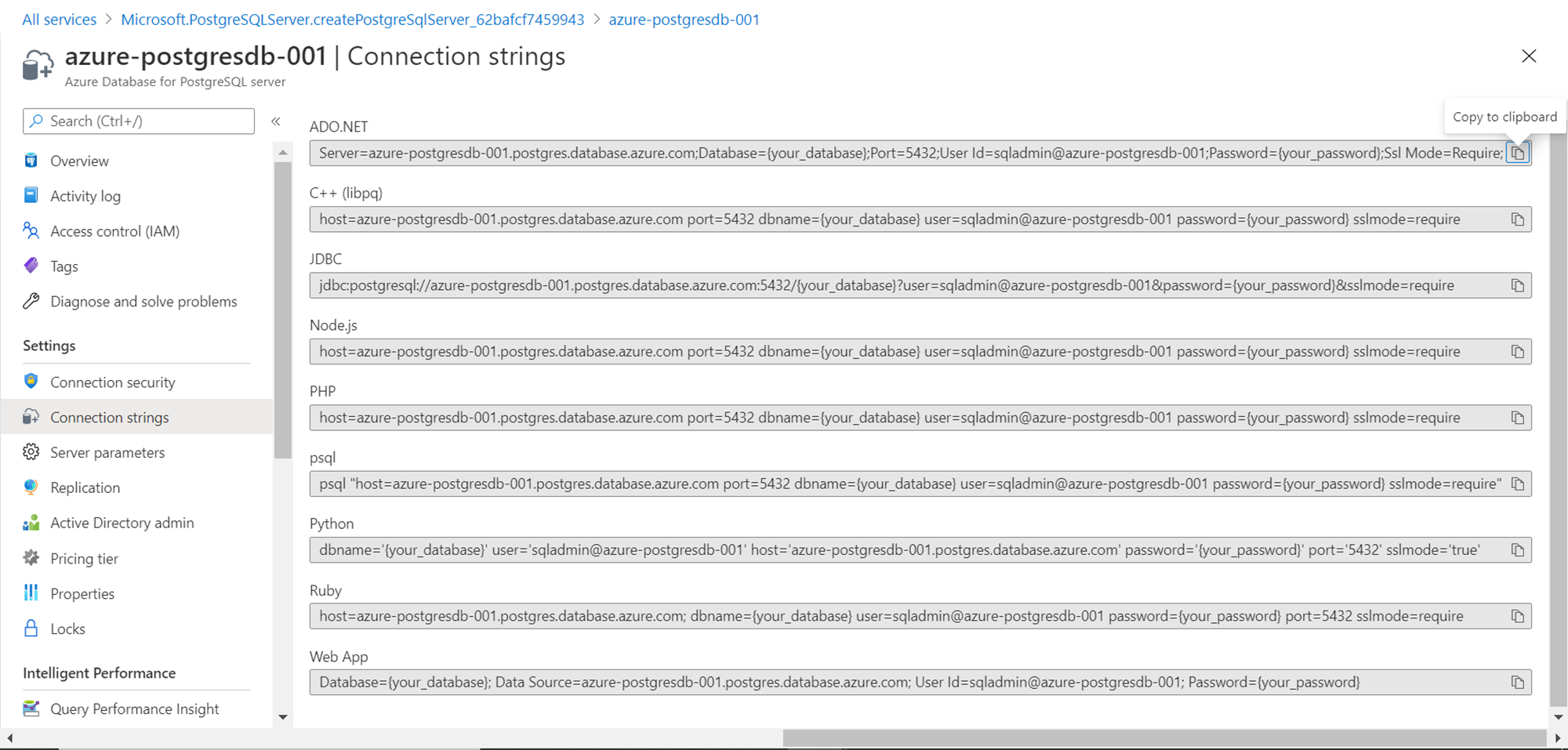The height and width of the screenshot is (750, 1568).
Task: Go to Server parameters
Action: [107, 452]
